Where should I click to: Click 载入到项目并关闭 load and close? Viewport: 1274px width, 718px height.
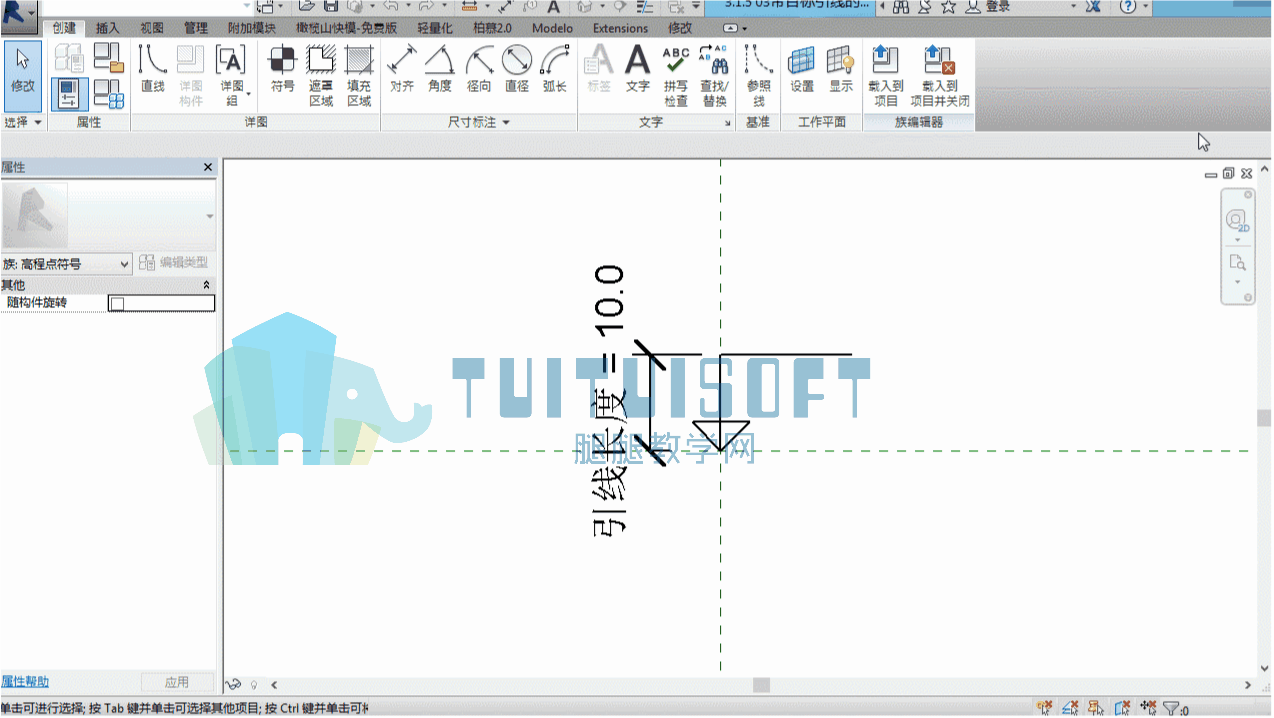click(x=940, y=76)
